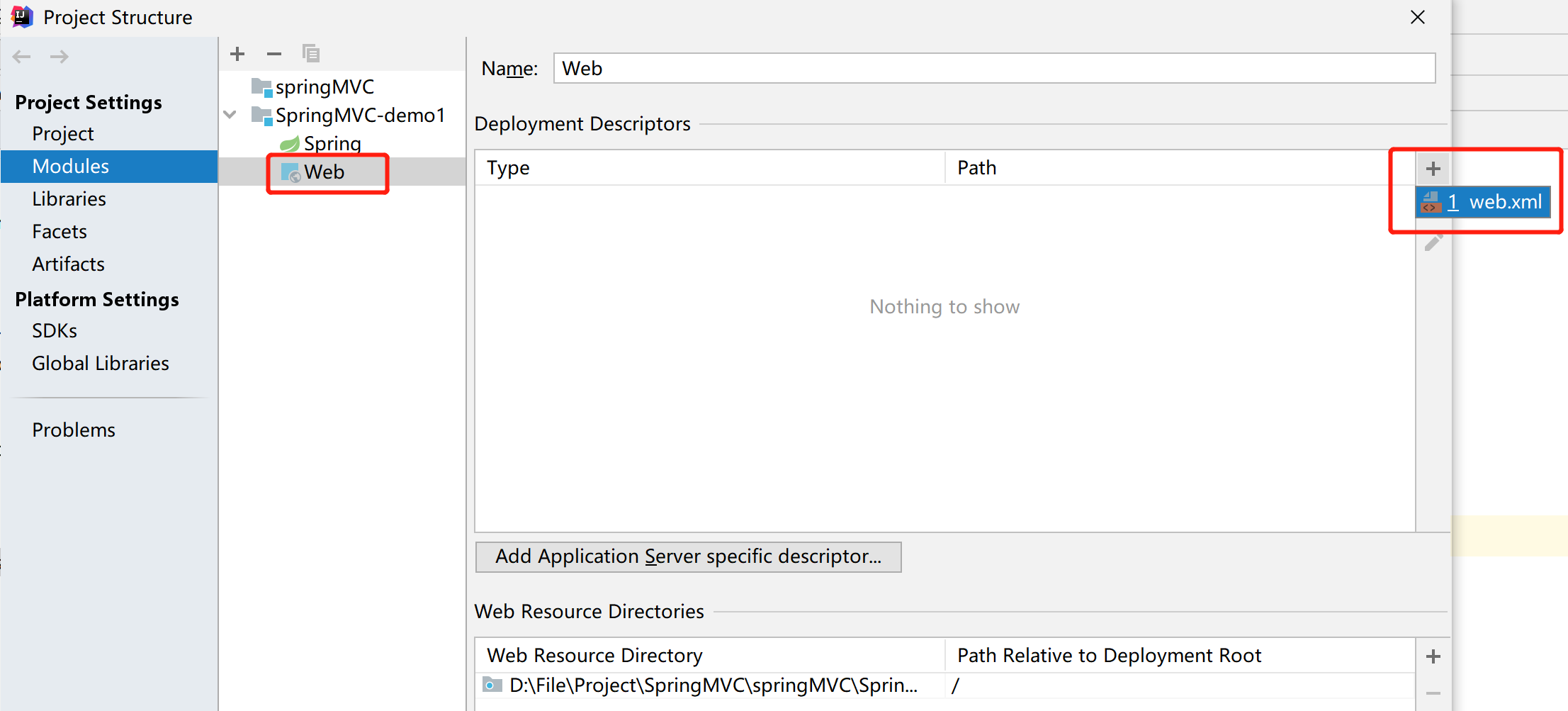Click the forward navigation arrow

(60, 57)
